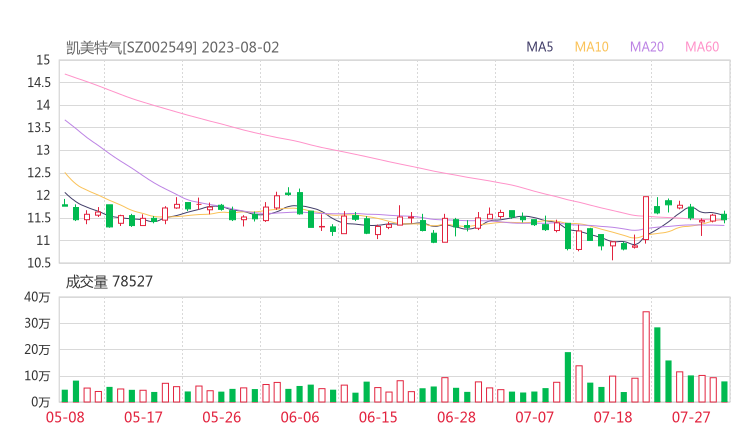Click the 07-27 date axis label
Screen dimensions: 740x440
[691, 417]
